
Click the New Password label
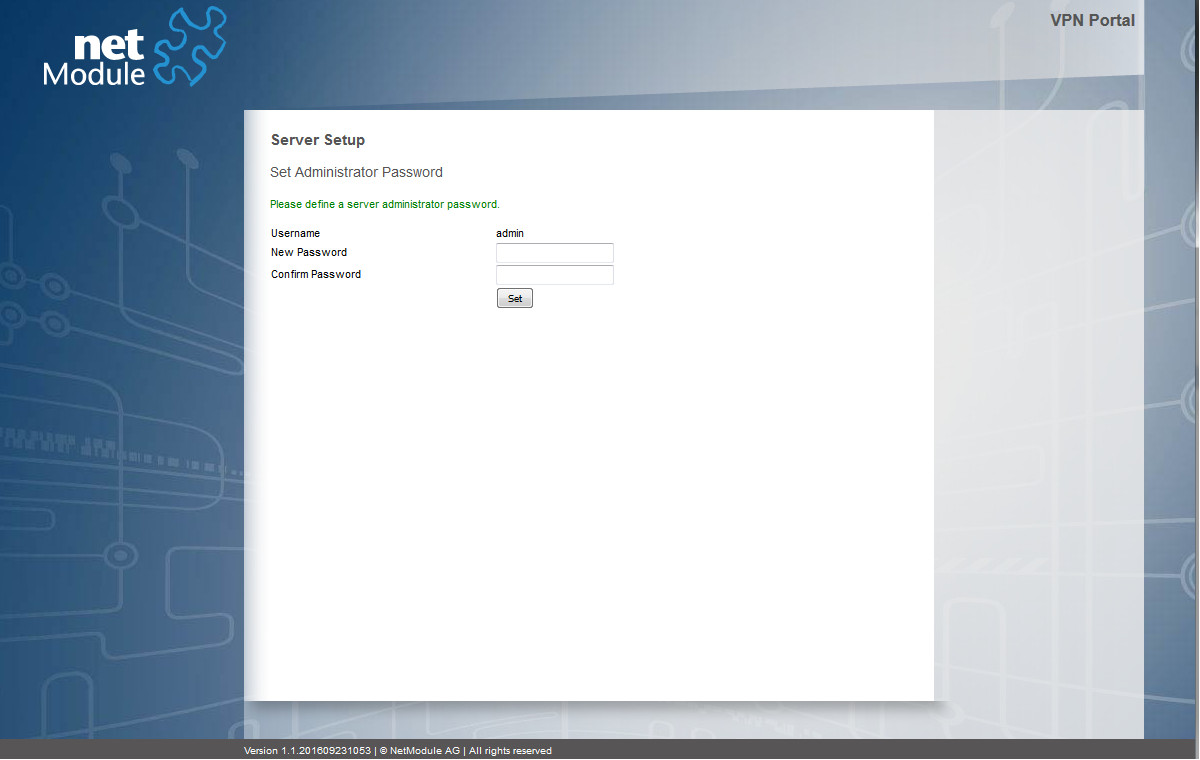(x=309, y=252)
